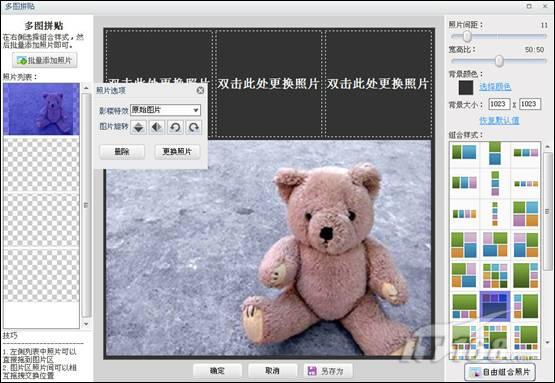Close the 照片选项 popup panel
This screenshot has width=555, height=383.
200,90
